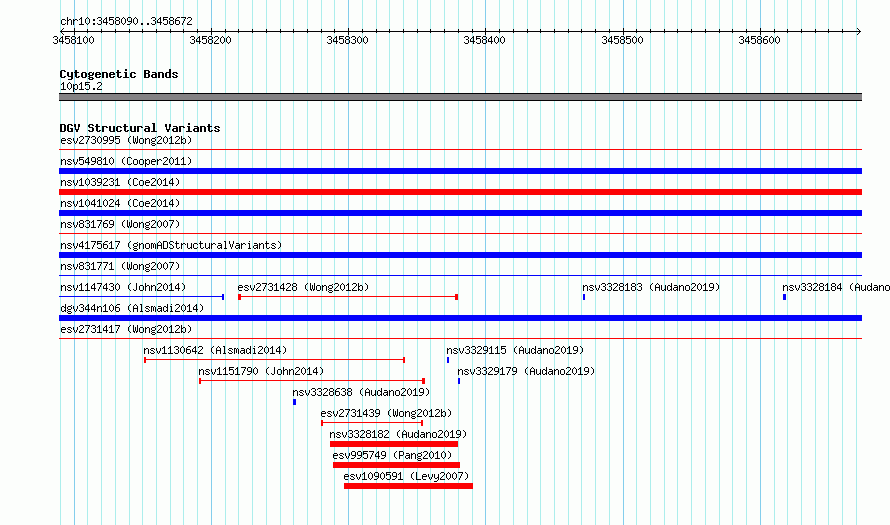Select the nsv1041024 blue bar
890x525 pixels.
point(460,213)
